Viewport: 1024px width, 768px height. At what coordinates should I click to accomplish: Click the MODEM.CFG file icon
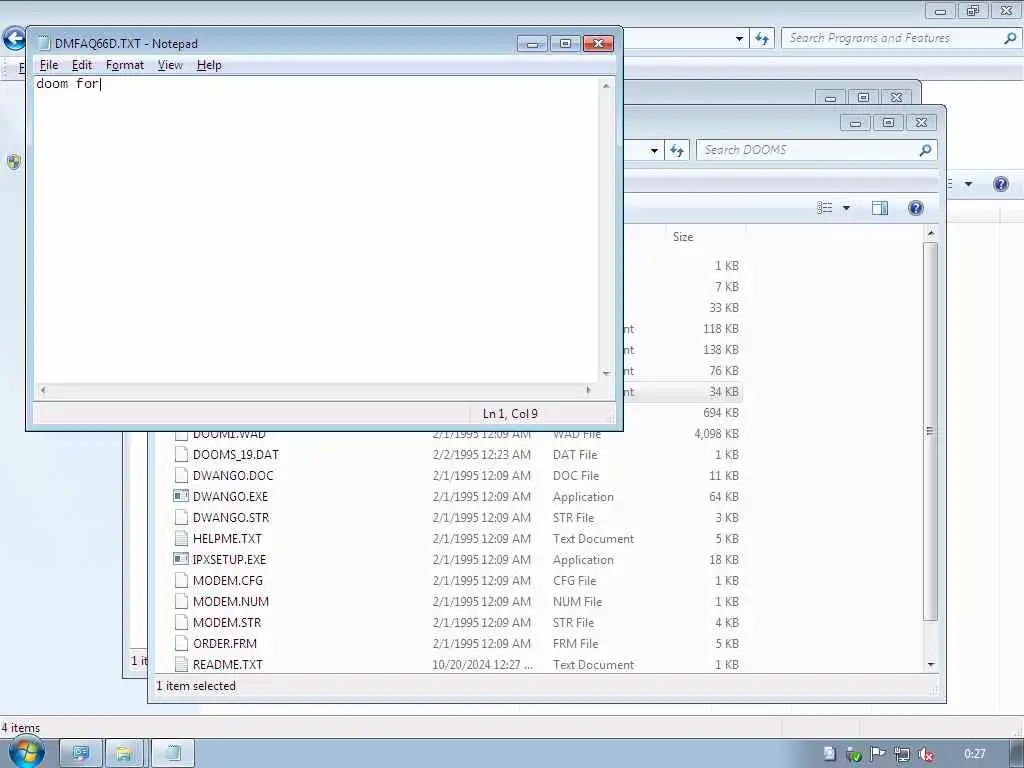click(x=182, y=580)
